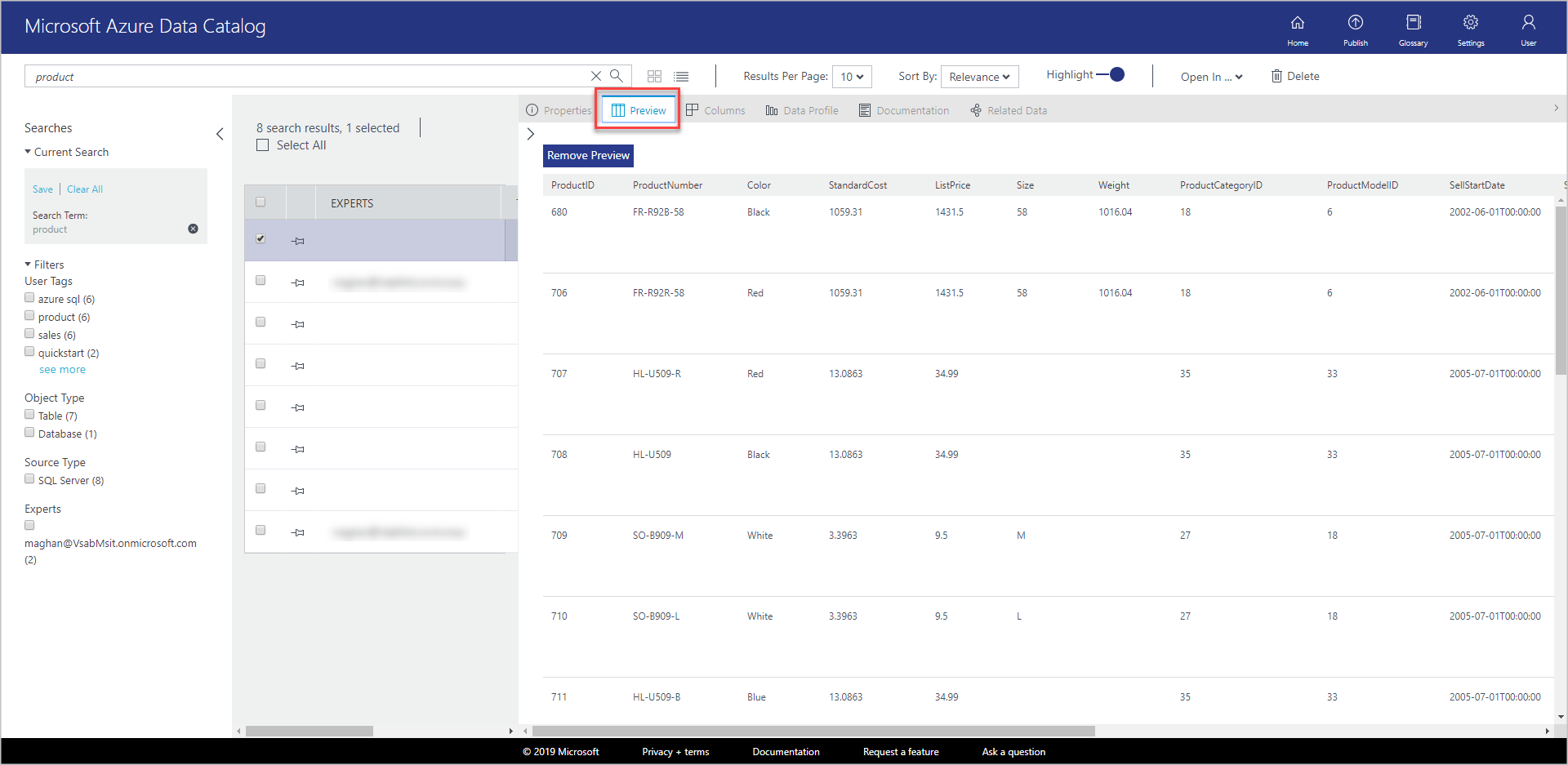Open Sort By Relevance dropdown

979,77
